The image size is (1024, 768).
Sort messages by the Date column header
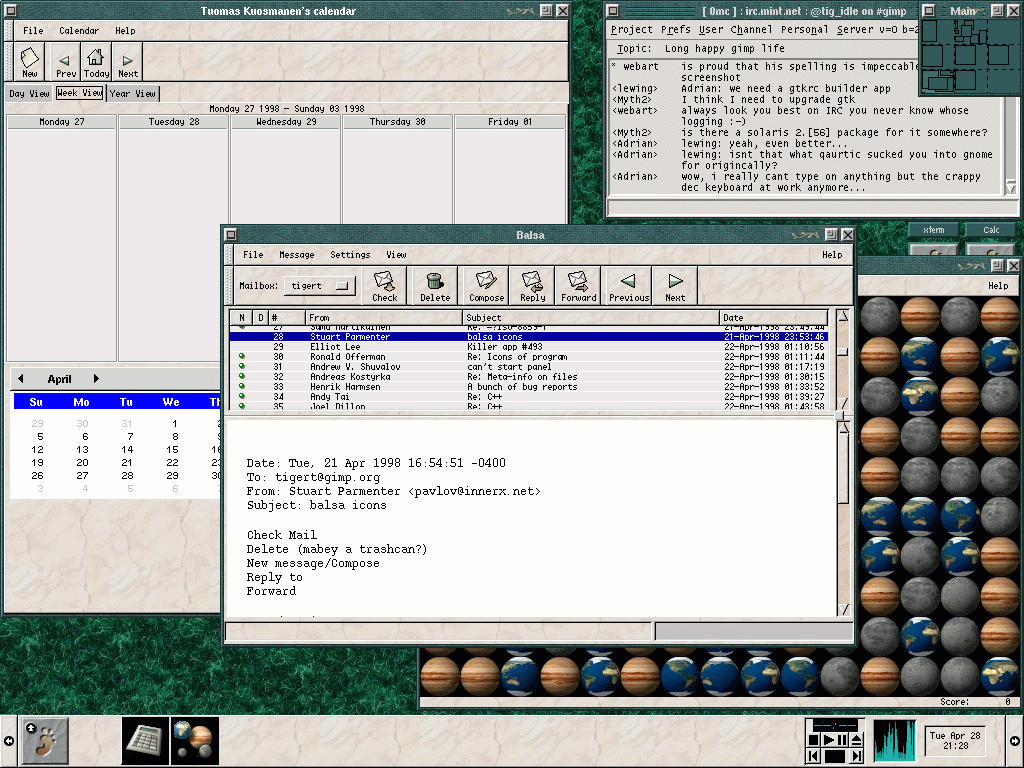coord(774,317)
